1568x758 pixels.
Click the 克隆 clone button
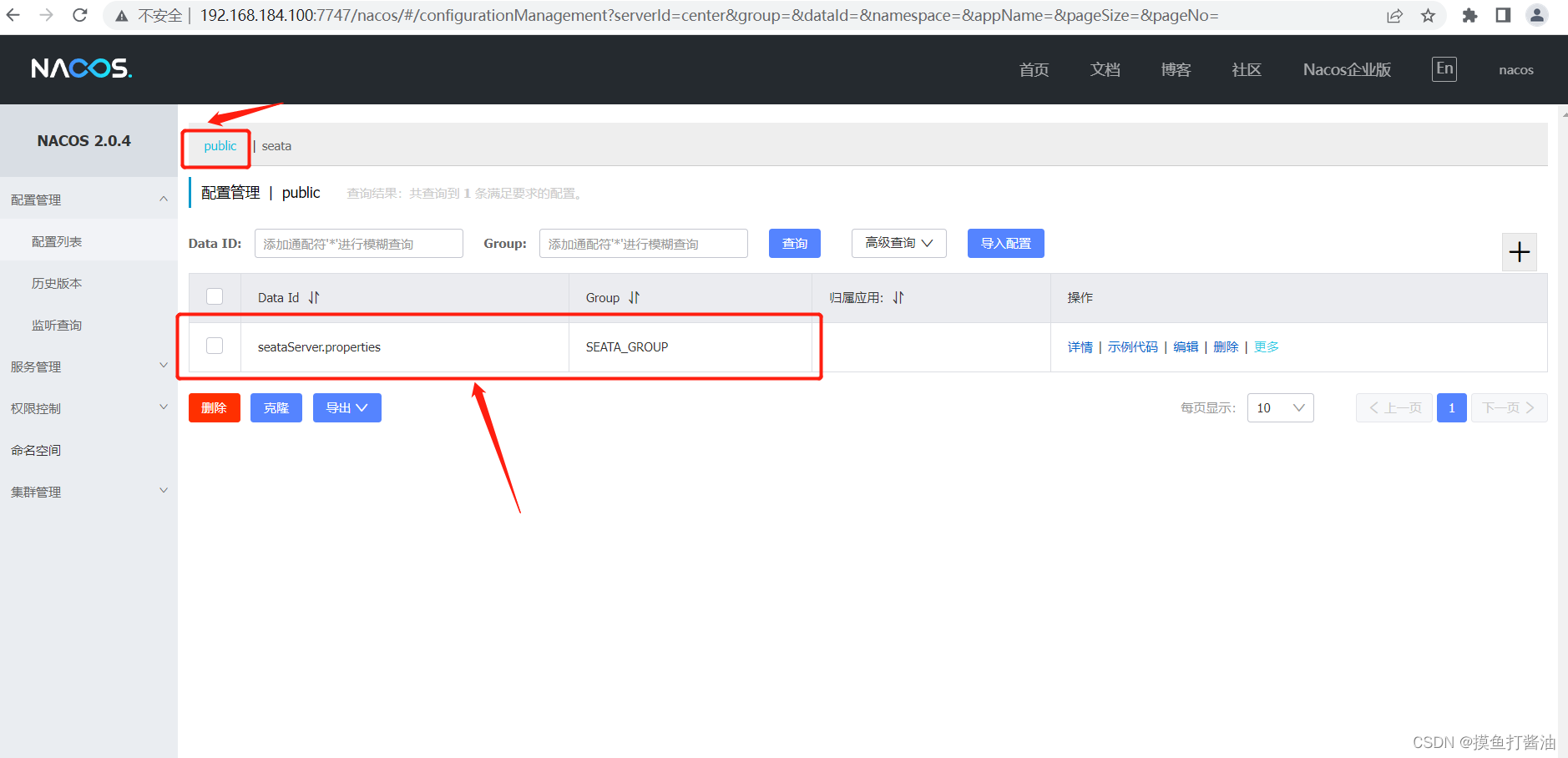tap(276, 407)
